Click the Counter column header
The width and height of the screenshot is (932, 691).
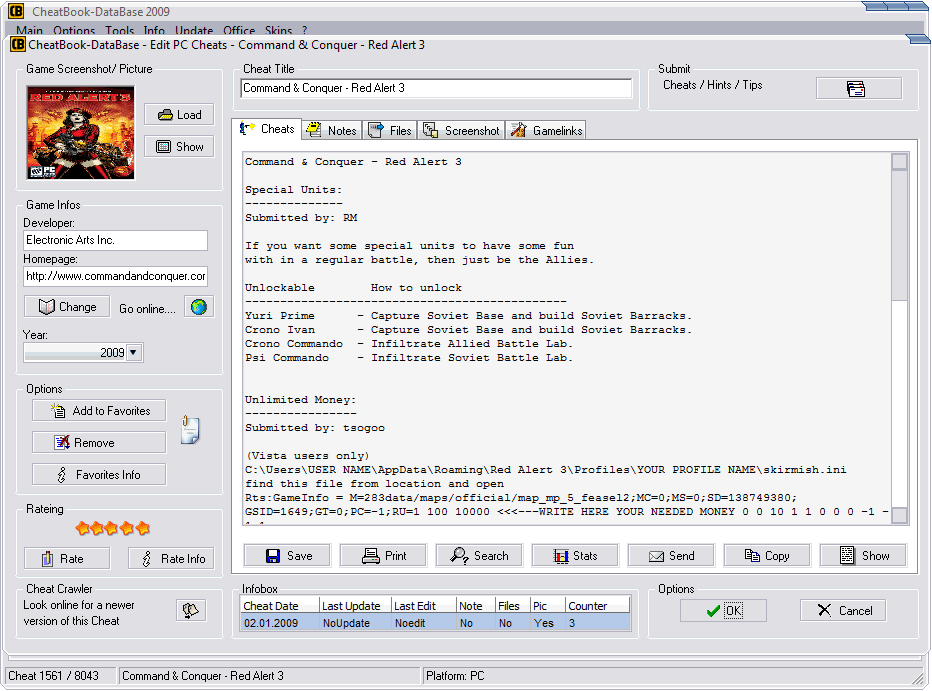(x=597, y=605)
